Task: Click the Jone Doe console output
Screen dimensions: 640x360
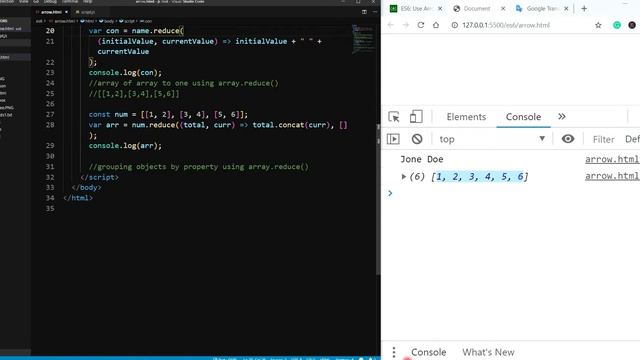Action: point(422,159)
